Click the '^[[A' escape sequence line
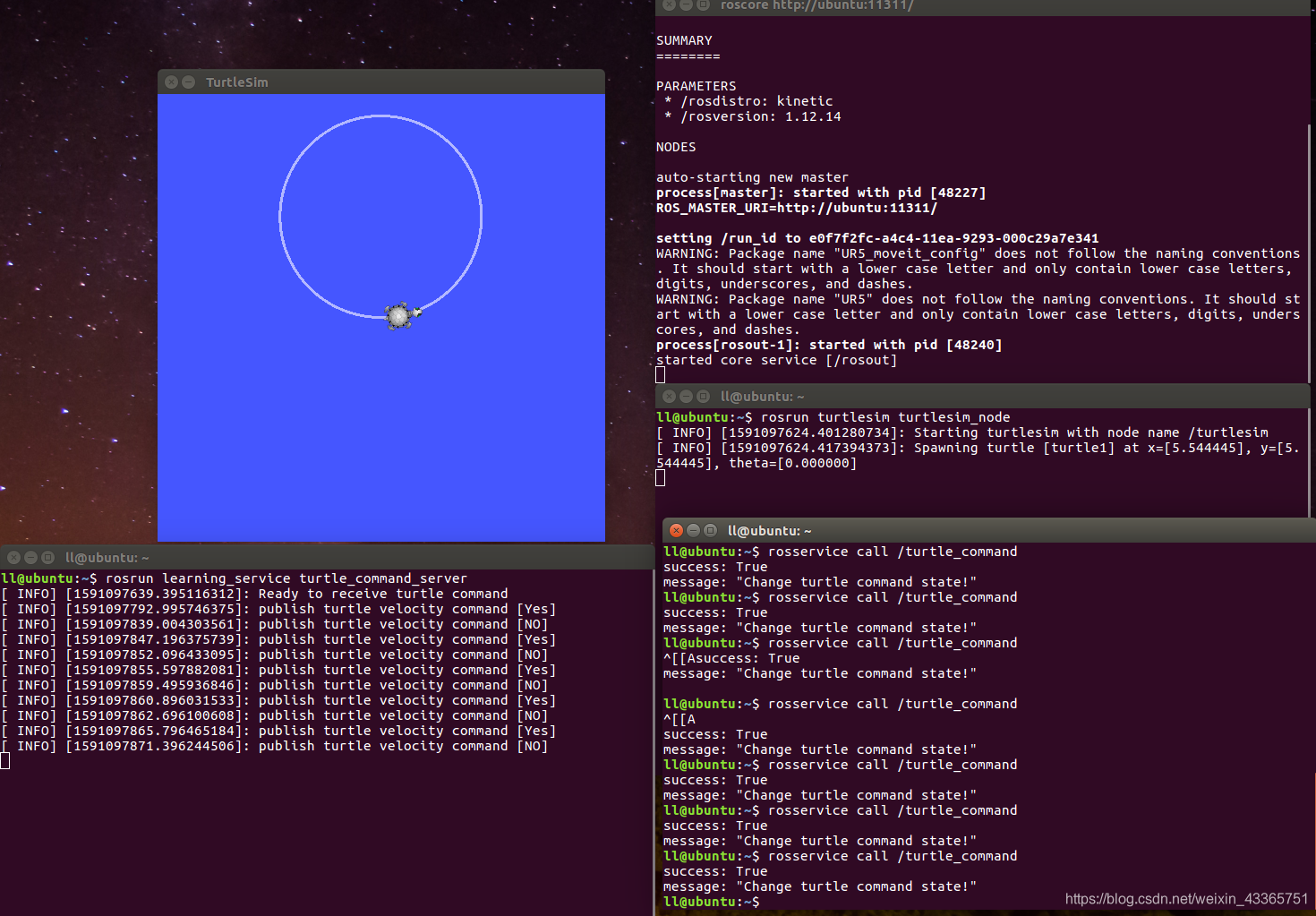Viewport: 1316px width, 916px height. click(679, 719)
